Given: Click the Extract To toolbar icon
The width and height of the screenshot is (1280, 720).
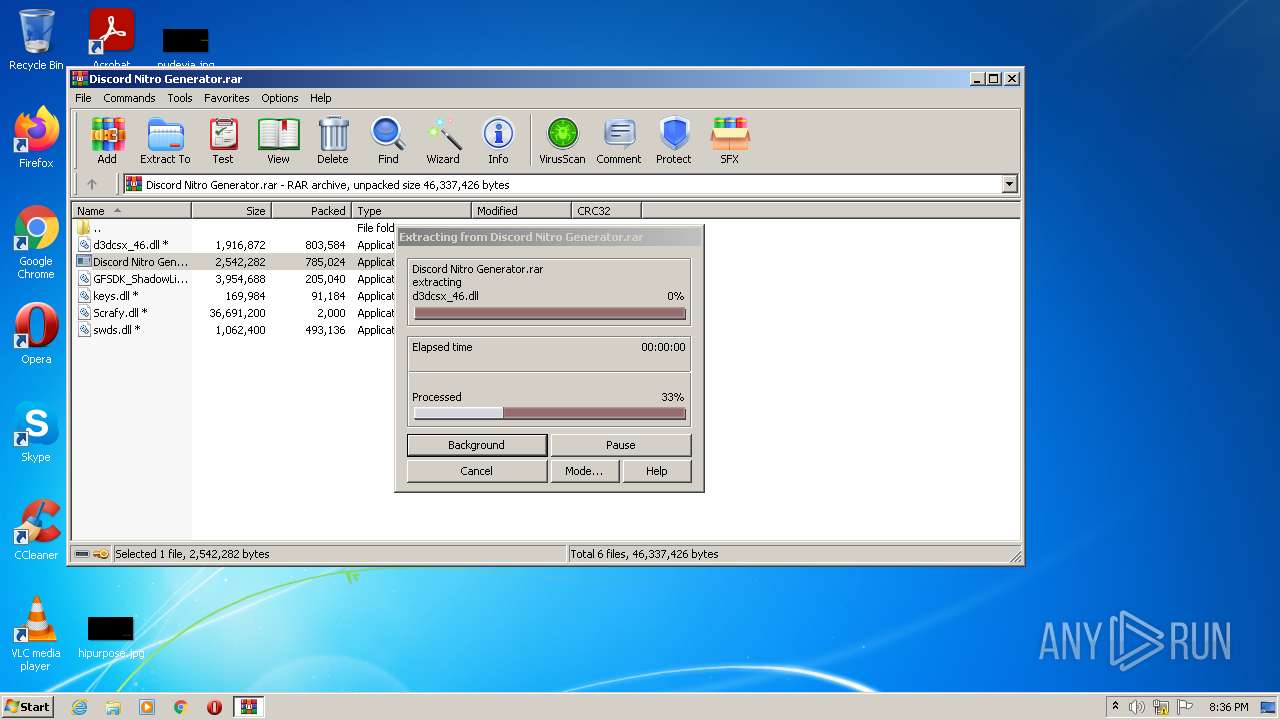Looking at the screenshot, I should pos(165,140).
